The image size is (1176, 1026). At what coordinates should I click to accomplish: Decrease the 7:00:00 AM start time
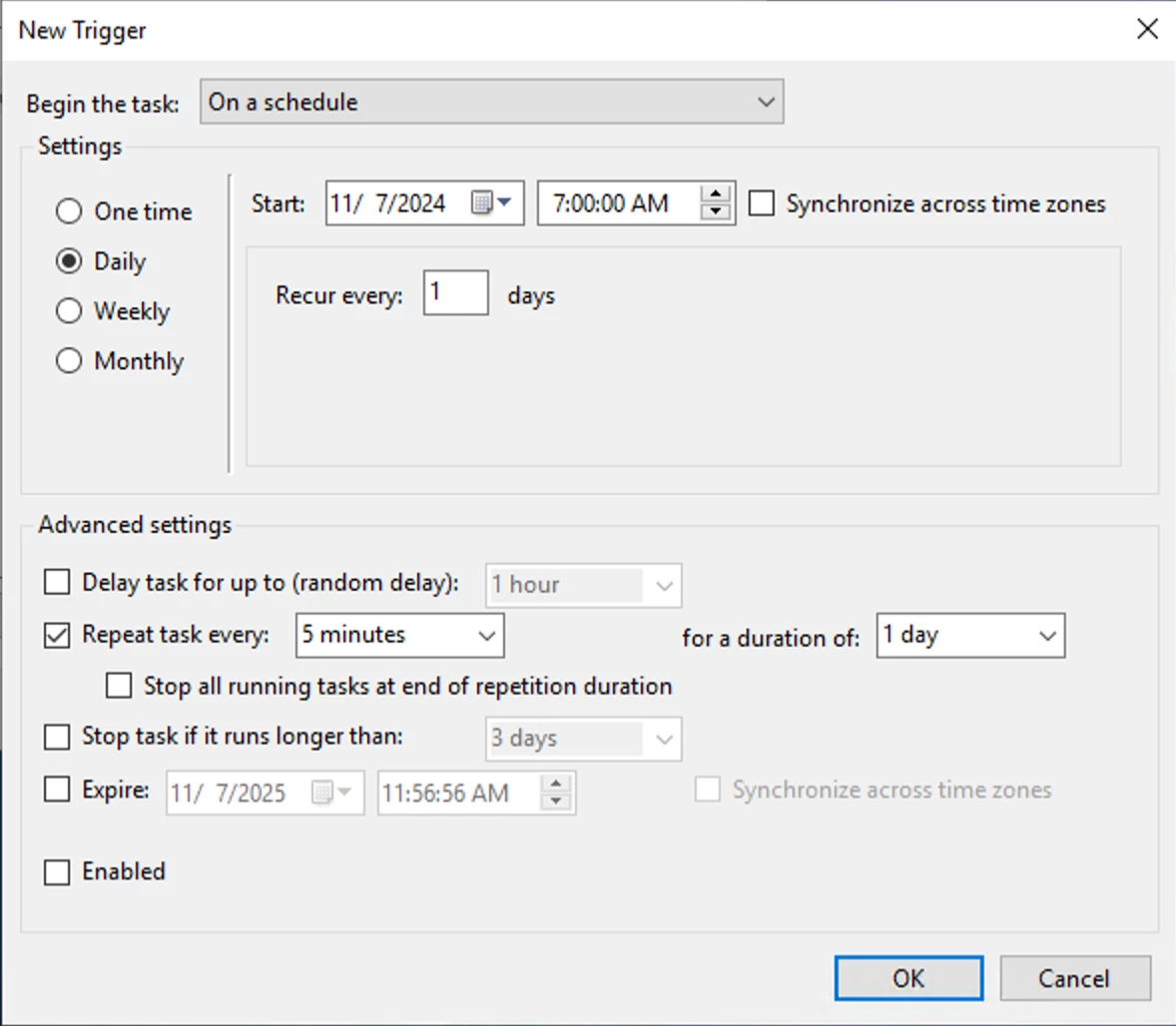pyautogui.click(x=716, y=212)
